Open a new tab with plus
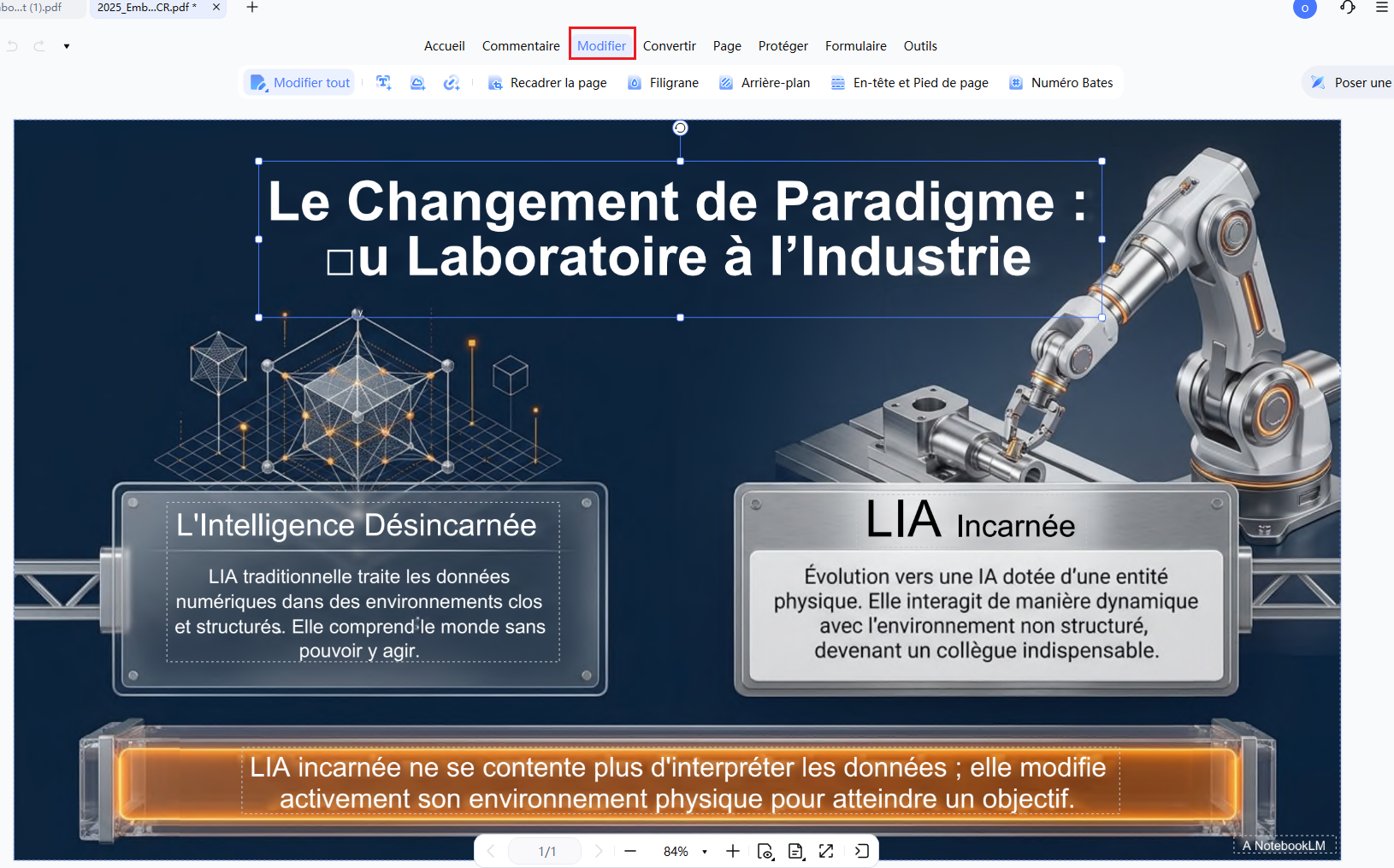 point(252,8)
